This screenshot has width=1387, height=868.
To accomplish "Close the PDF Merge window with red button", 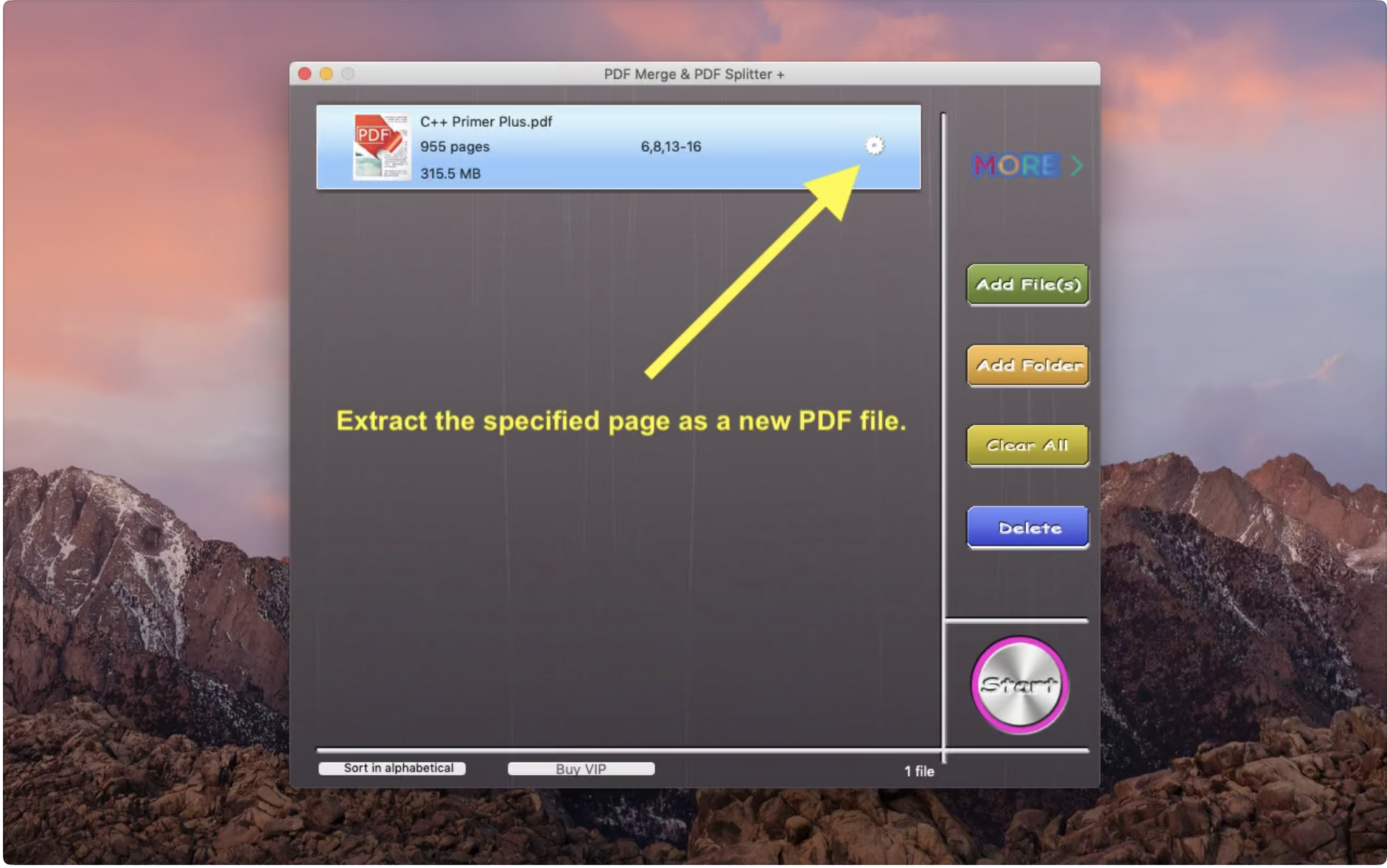I will click(x=304, y=74).
